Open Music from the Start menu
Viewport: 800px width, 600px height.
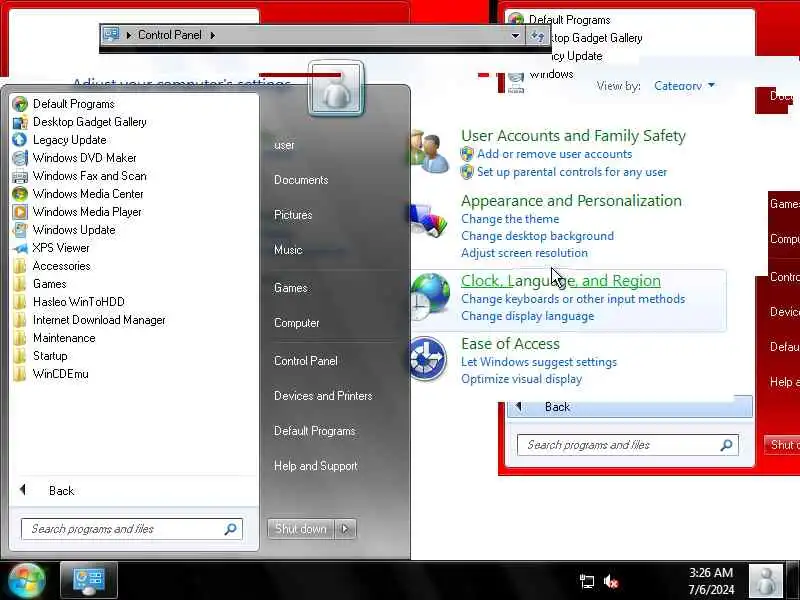pos(288,250)
